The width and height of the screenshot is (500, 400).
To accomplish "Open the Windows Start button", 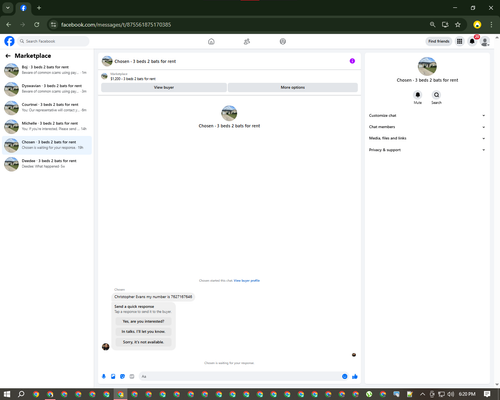I will pos(7,394).
